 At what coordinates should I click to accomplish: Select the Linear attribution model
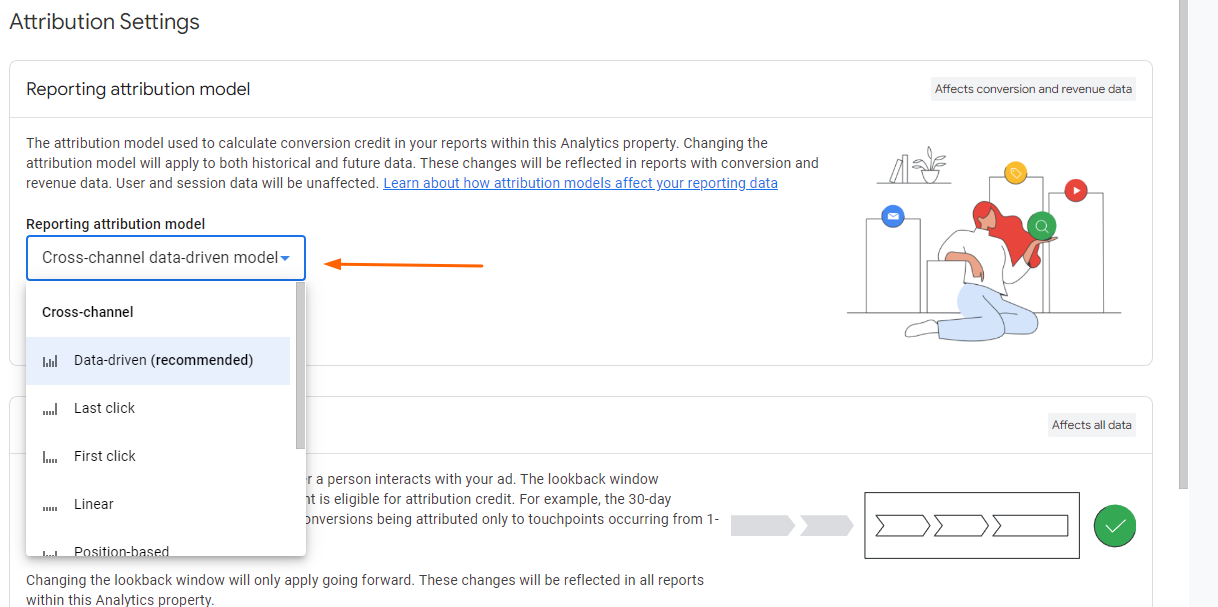(158, 504)
